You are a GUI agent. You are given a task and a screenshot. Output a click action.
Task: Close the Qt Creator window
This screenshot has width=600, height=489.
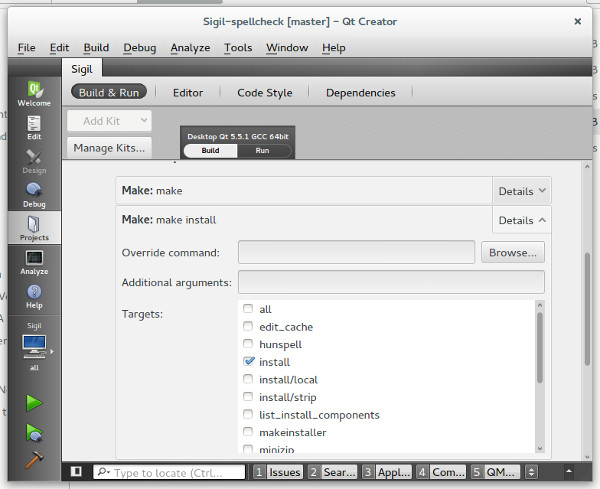pos(578,21)
